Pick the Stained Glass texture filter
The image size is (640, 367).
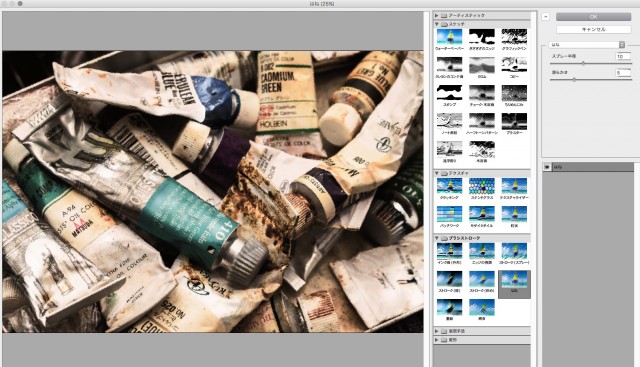[x=482, y=186]
